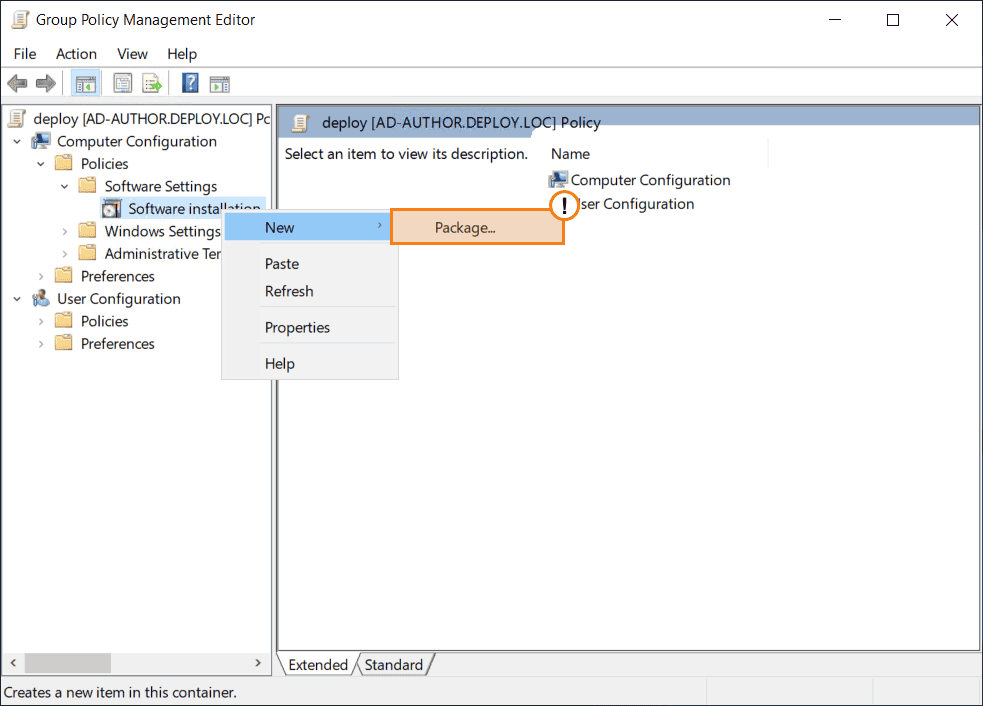Click the Windows Settings folder icon
Screen dimensions: 983x706
(88, 231)
